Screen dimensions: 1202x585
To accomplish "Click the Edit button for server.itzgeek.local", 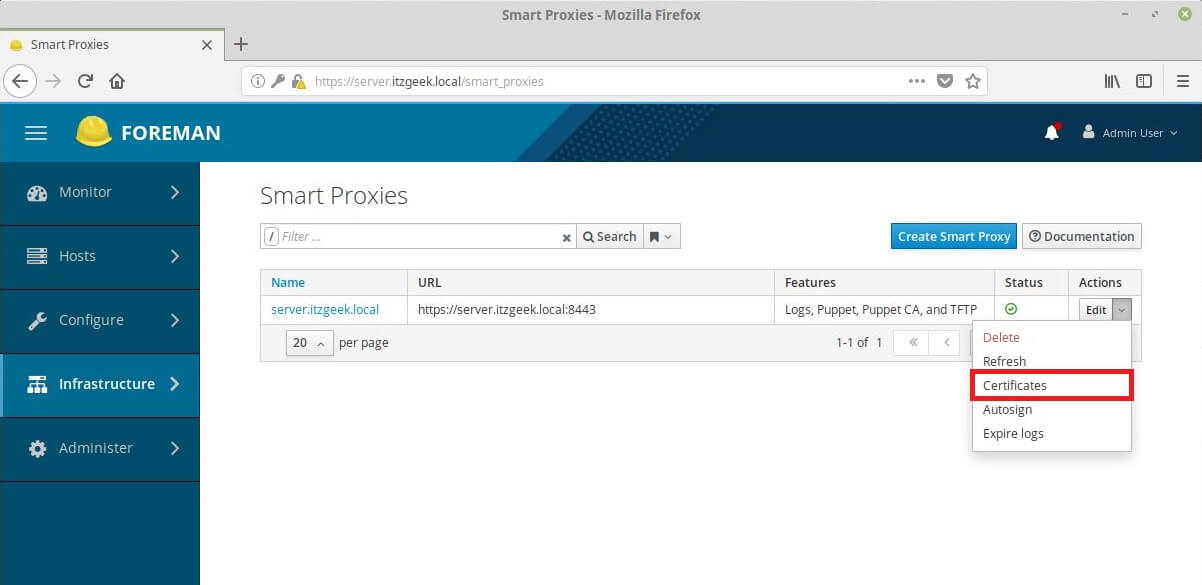I will [1096, 310].
